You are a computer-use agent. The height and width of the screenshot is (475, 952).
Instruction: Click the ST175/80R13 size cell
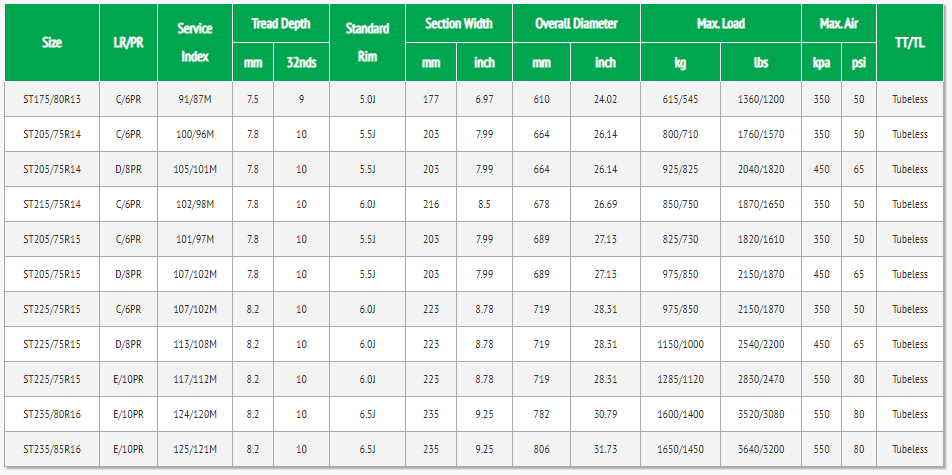(x=52, y=99)
